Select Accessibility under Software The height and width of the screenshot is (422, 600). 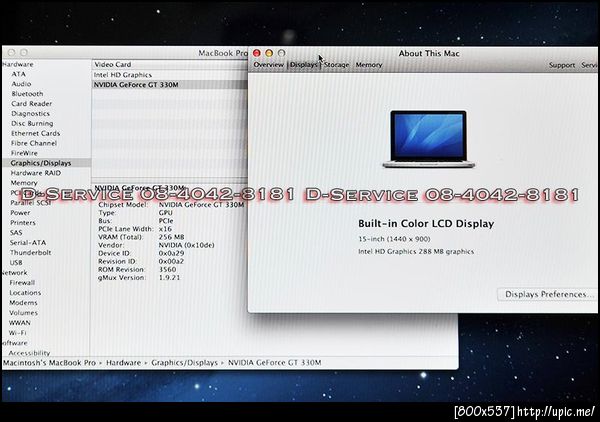(x=29, y=353)
